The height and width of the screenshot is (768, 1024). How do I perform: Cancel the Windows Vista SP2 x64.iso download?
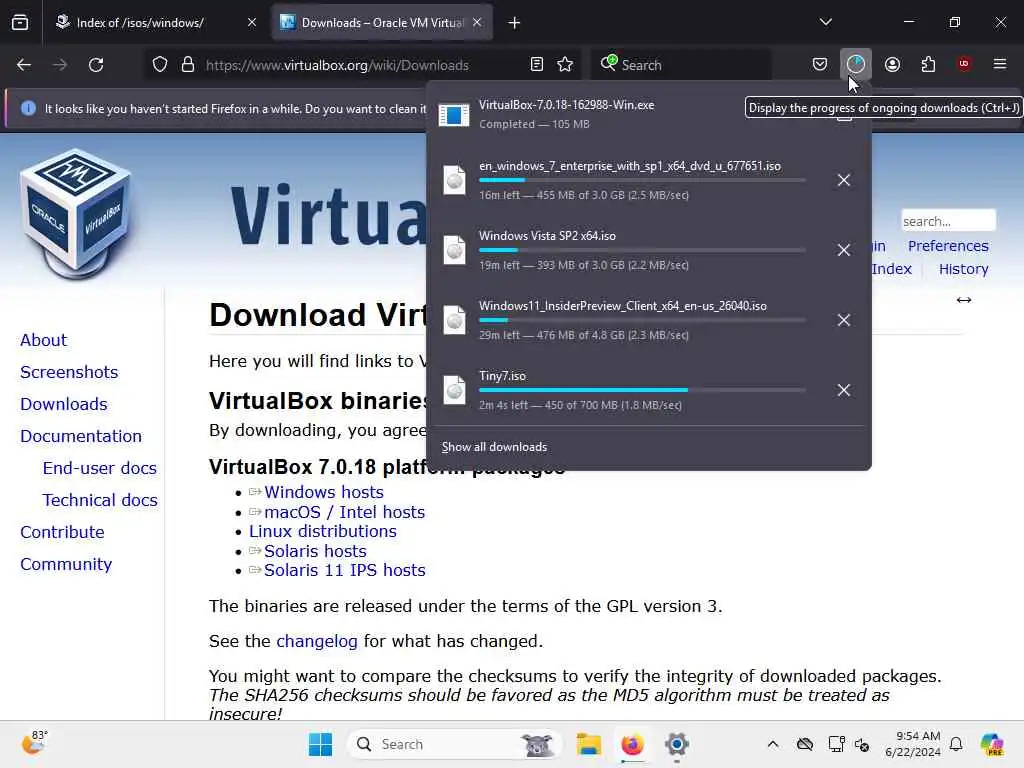coord(844,250)
